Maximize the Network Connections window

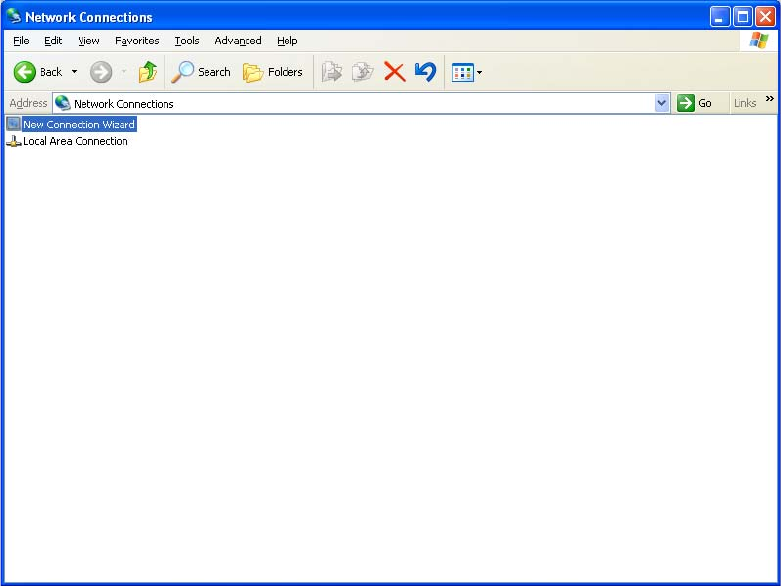pyautogui.click(x=743, y=17)
